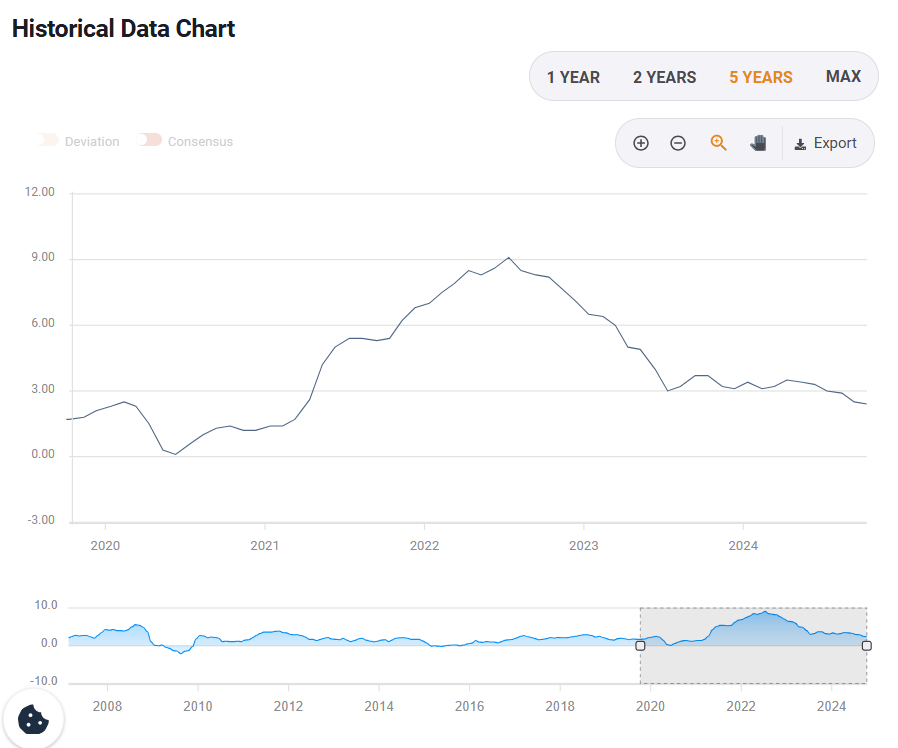Image resolution: width=898 pixels, height=748 pixels.
Task: Click 2008 area in the navigator chart
Action: pos(107,637)
